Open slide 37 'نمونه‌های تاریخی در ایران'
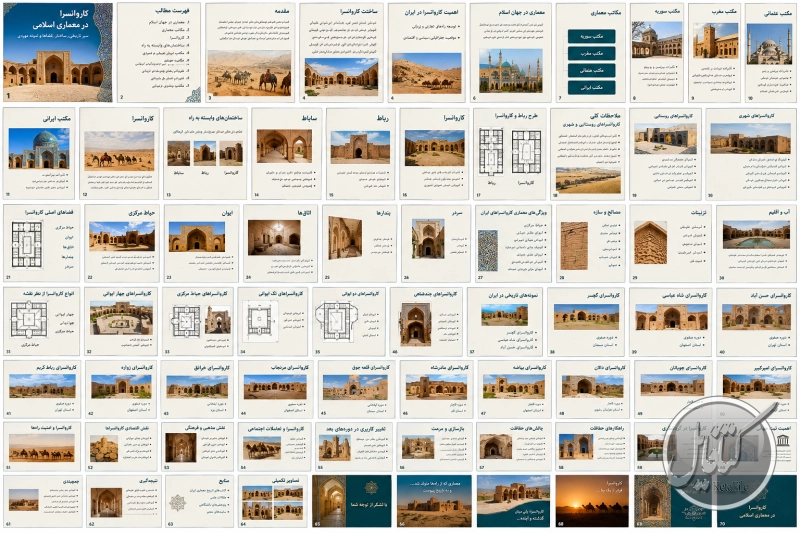800x533 pixels. [505, 321]
